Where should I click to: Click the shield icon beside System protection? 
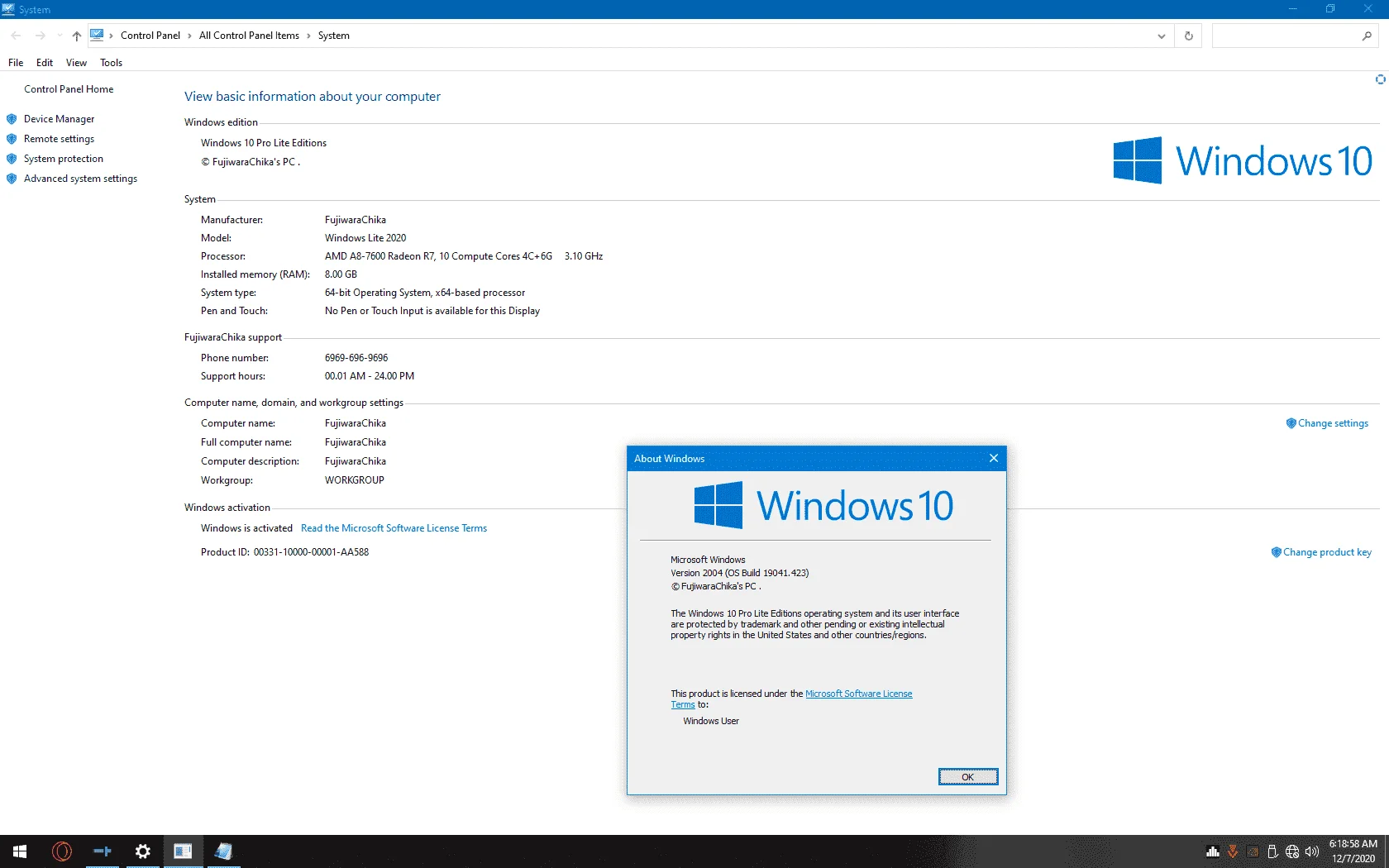pos(12,159)
